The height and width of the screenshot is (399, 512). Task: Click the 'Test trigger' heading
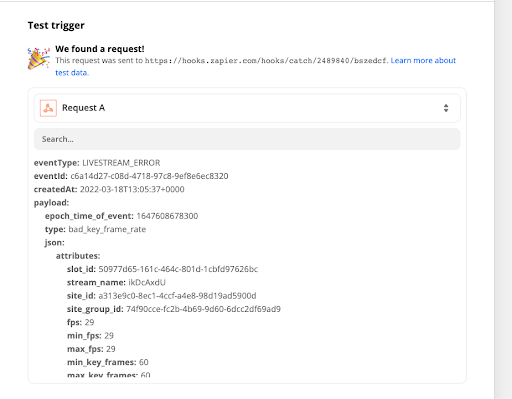pyautogui.click(x=56, y=25)
